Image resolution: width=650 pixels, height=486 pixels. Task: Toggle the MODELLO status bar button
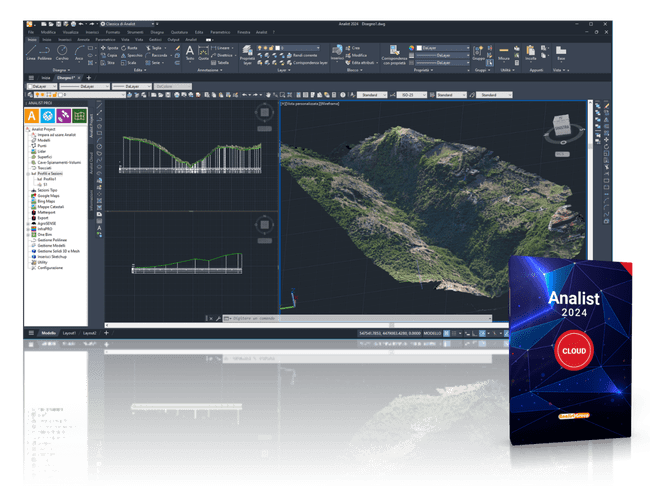(x=432, y=333)
